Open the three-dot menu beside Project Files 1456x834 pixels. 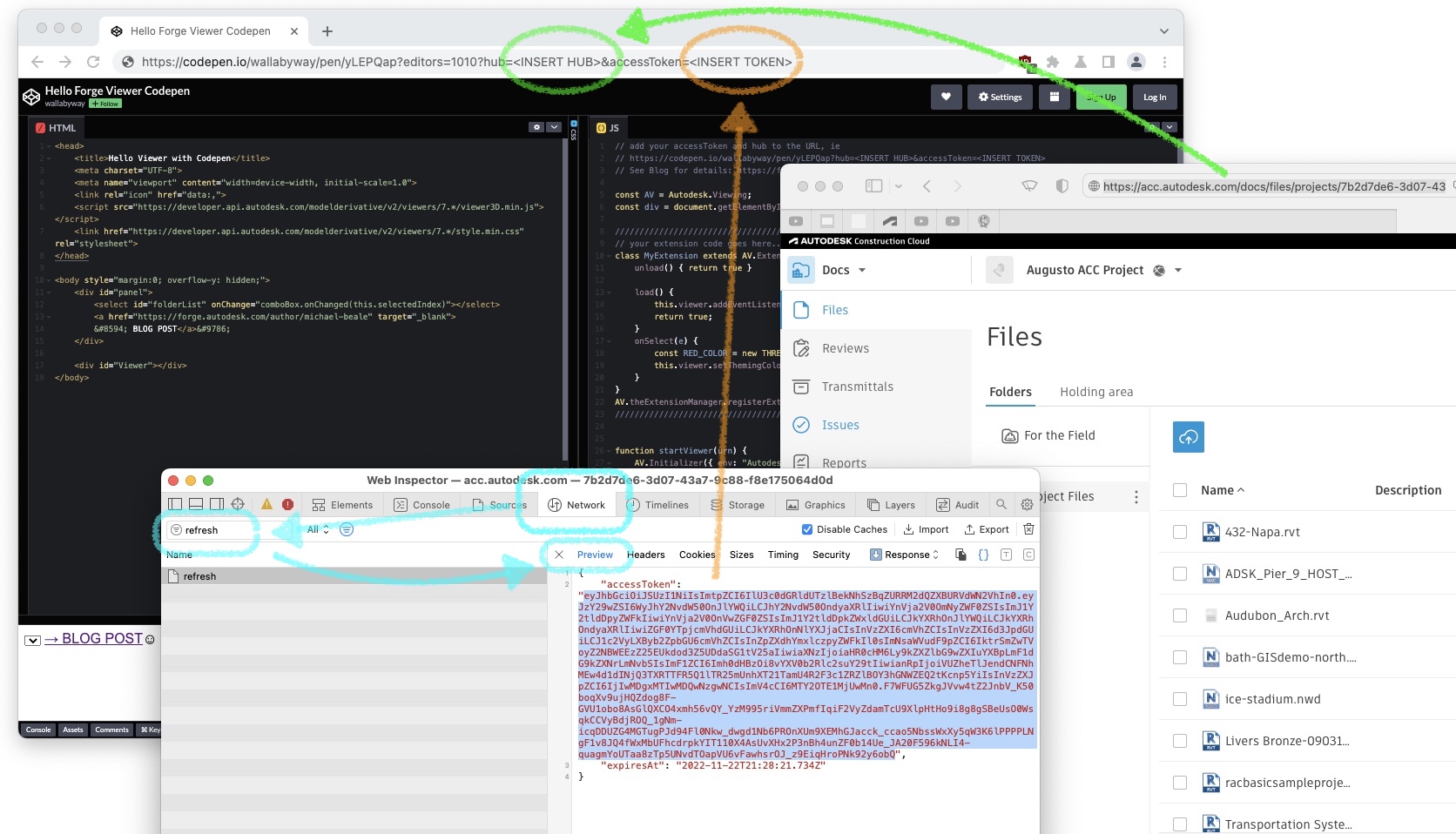[x=1136, y=496]
